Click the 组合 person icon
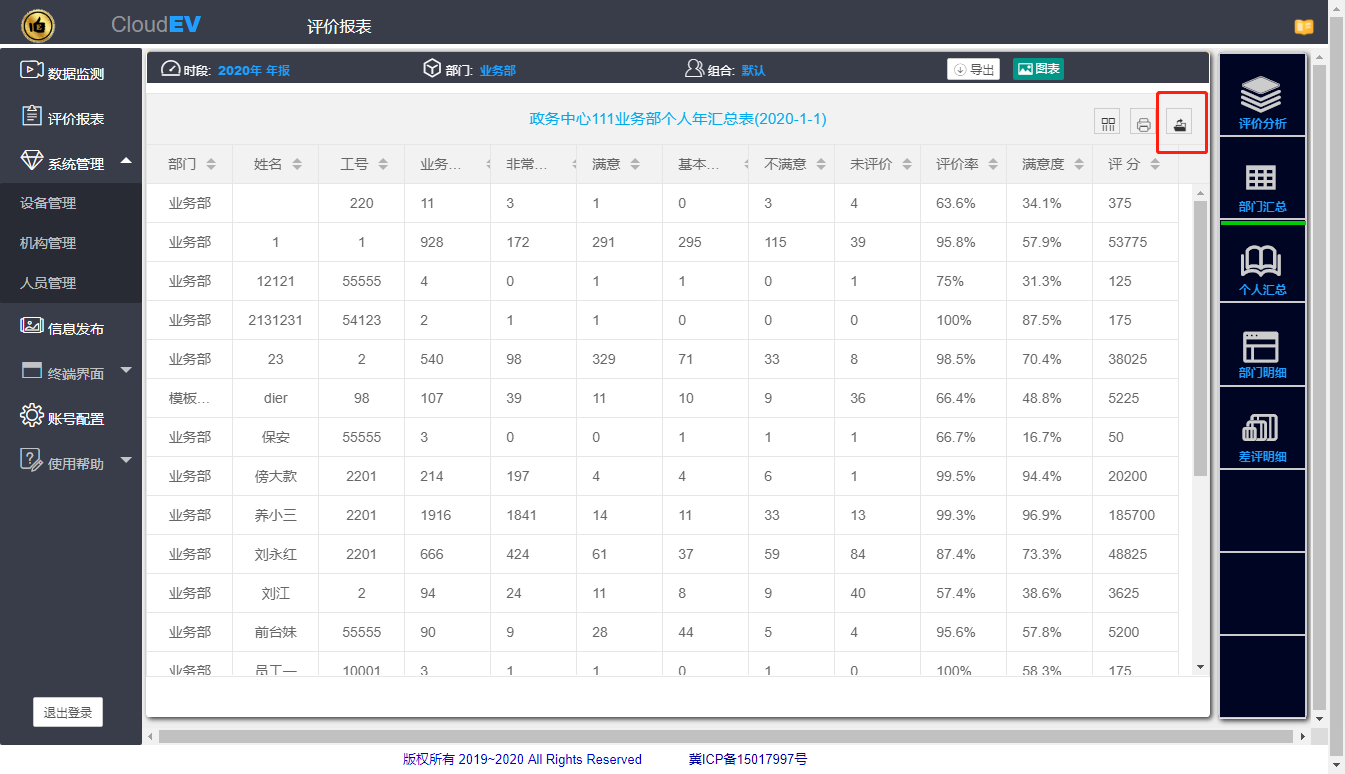This screenshot has width=1345, height=774. [694, 69]
